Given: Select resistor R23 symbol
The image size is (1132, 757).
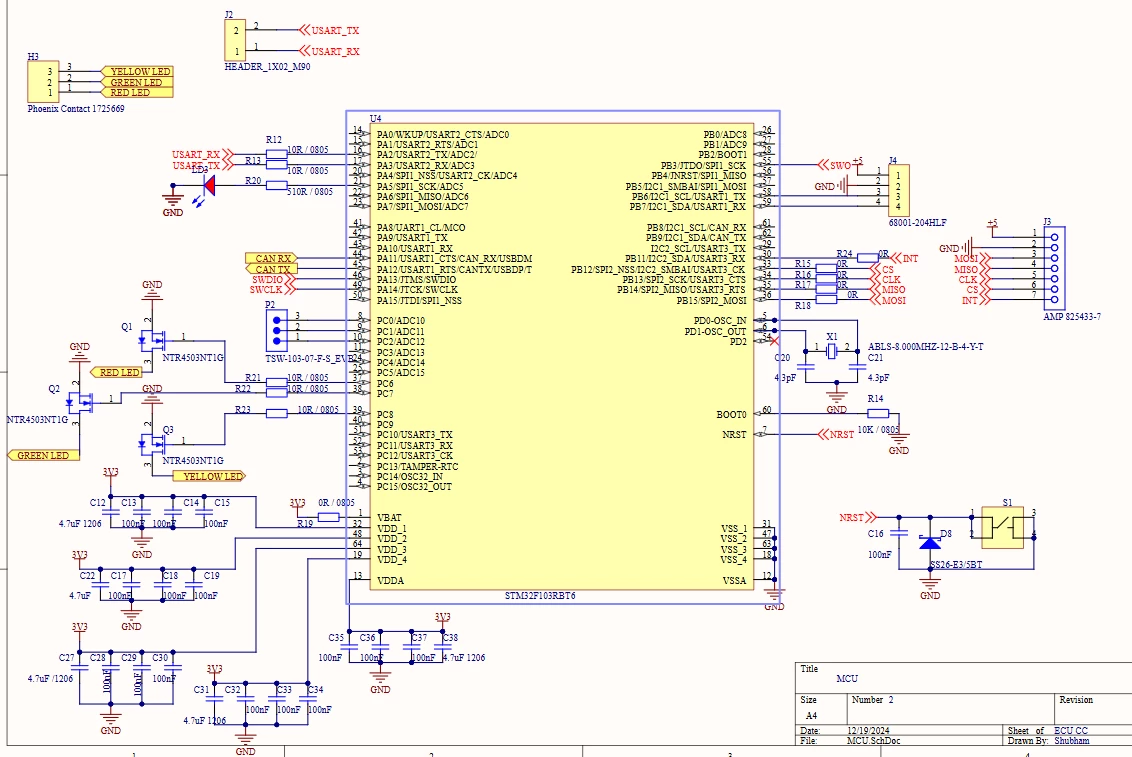Looking at the screenshot, I should (277, 413).
